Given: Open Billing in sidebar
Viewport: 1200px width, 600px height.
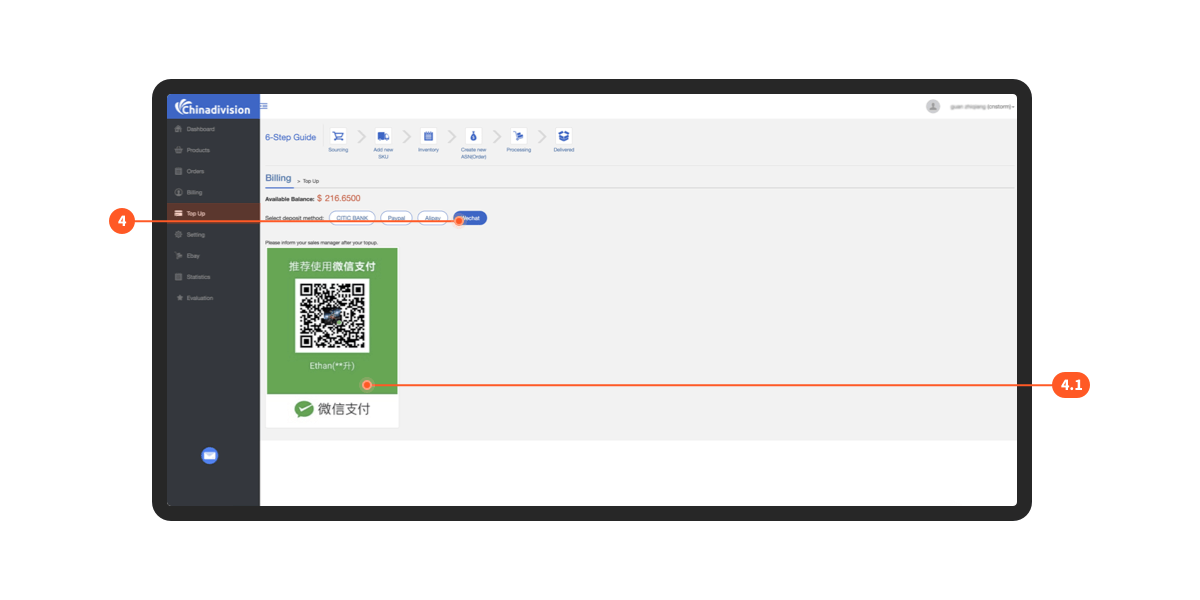Looking at the screenshot, I should [x=213, y=192].
